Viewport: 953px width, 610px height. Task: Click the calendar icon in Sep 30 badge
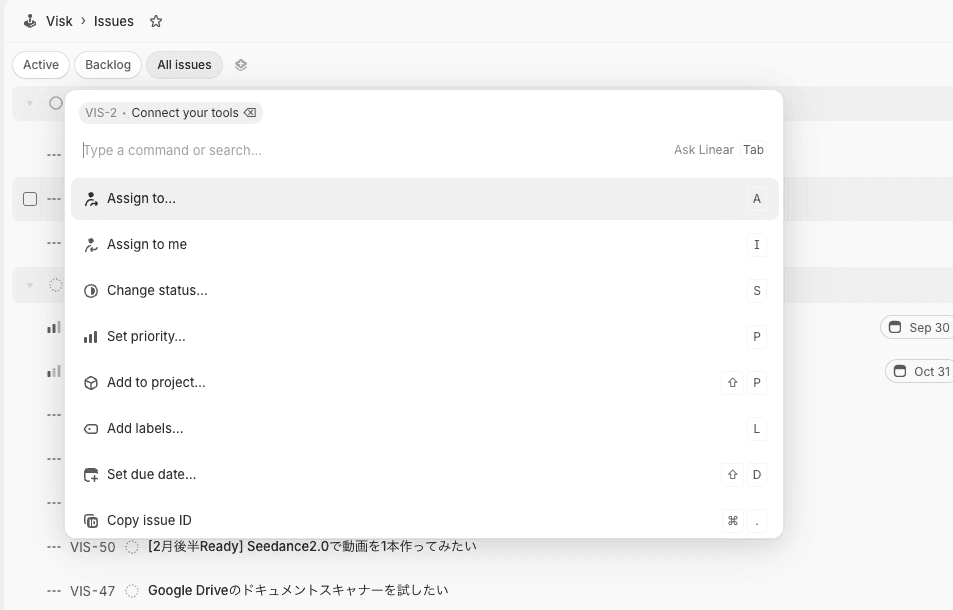click(895, 327)
